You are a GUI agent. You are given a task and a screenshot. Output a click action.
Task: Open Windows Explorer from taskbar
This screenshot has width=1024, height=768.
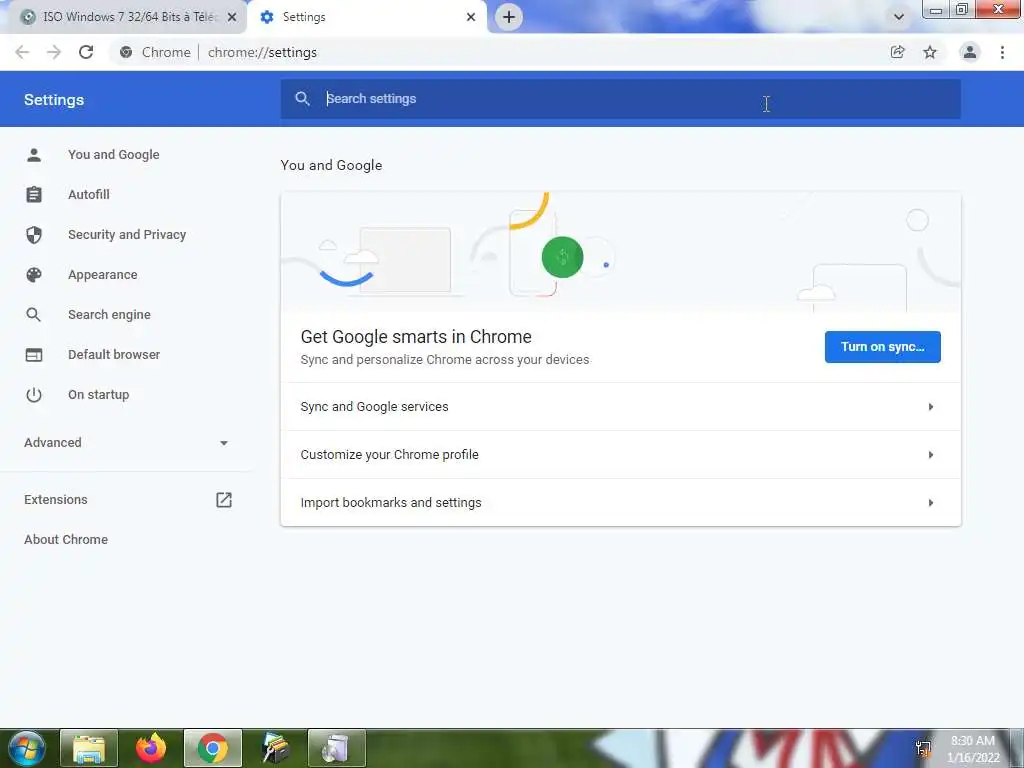[89, 748]
